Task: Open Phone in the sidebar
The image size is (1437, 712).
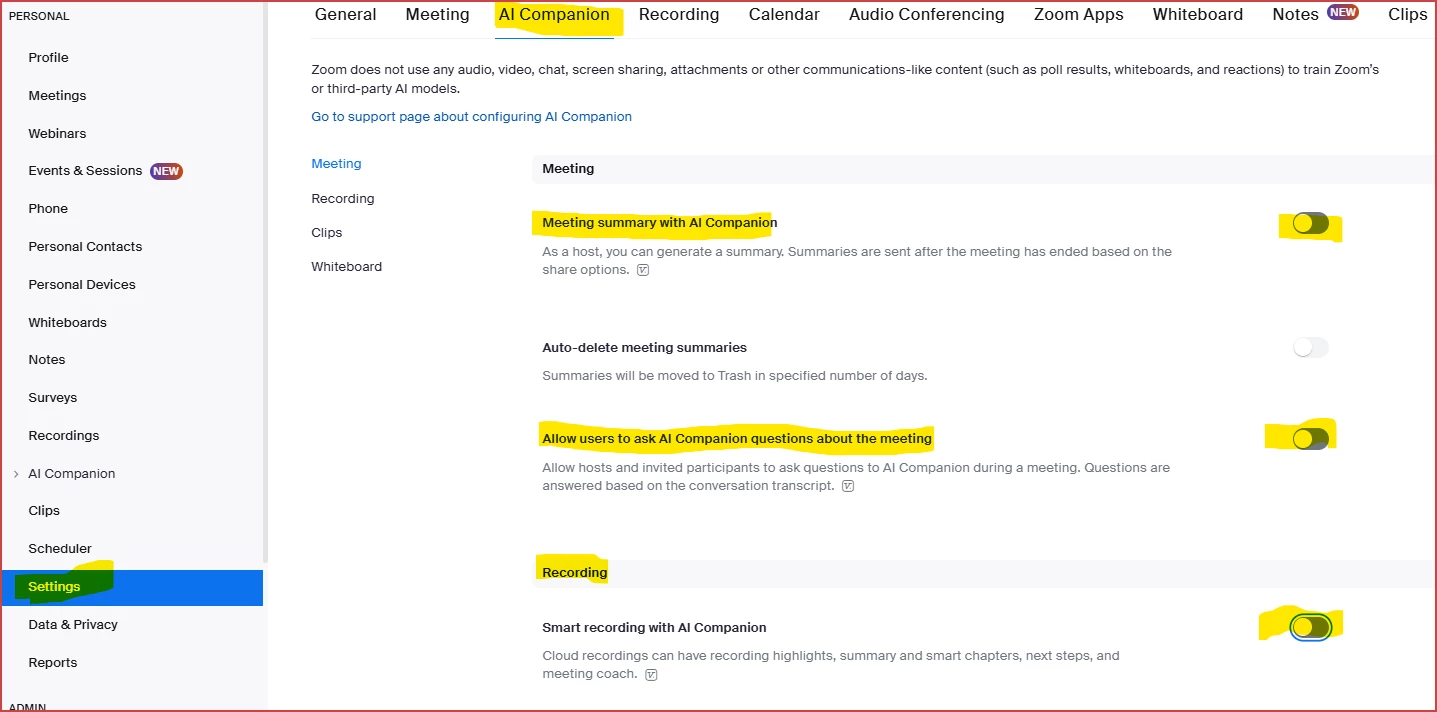Action: pyautogui.click(x=48, y=209)
